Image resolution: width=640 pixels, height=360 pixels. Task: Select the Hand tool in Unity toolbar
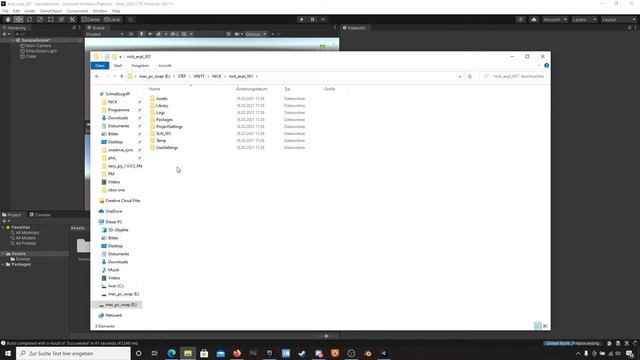pyautogui.click(x=8, y=20)
